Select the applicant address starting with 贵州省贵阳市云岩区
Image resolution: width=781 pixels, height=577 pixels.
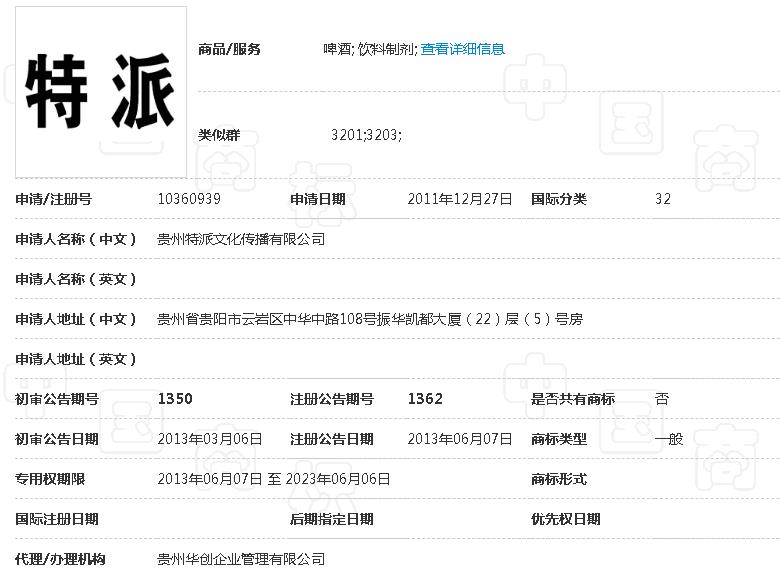click(x=370, y=319)
